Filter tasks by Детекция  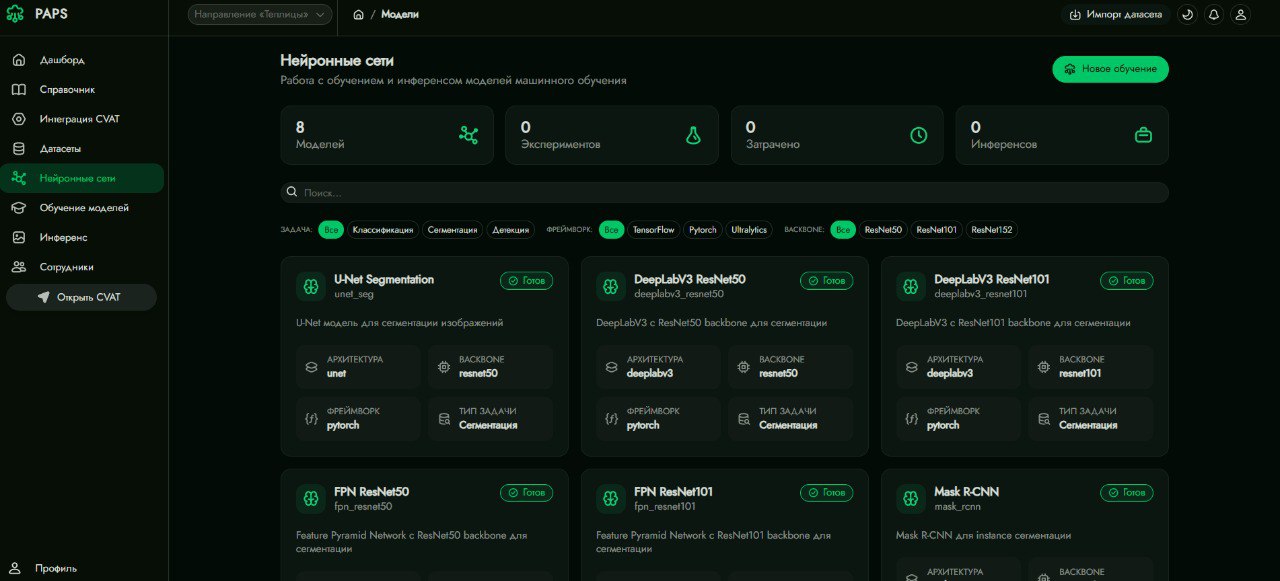click(511, 230)
